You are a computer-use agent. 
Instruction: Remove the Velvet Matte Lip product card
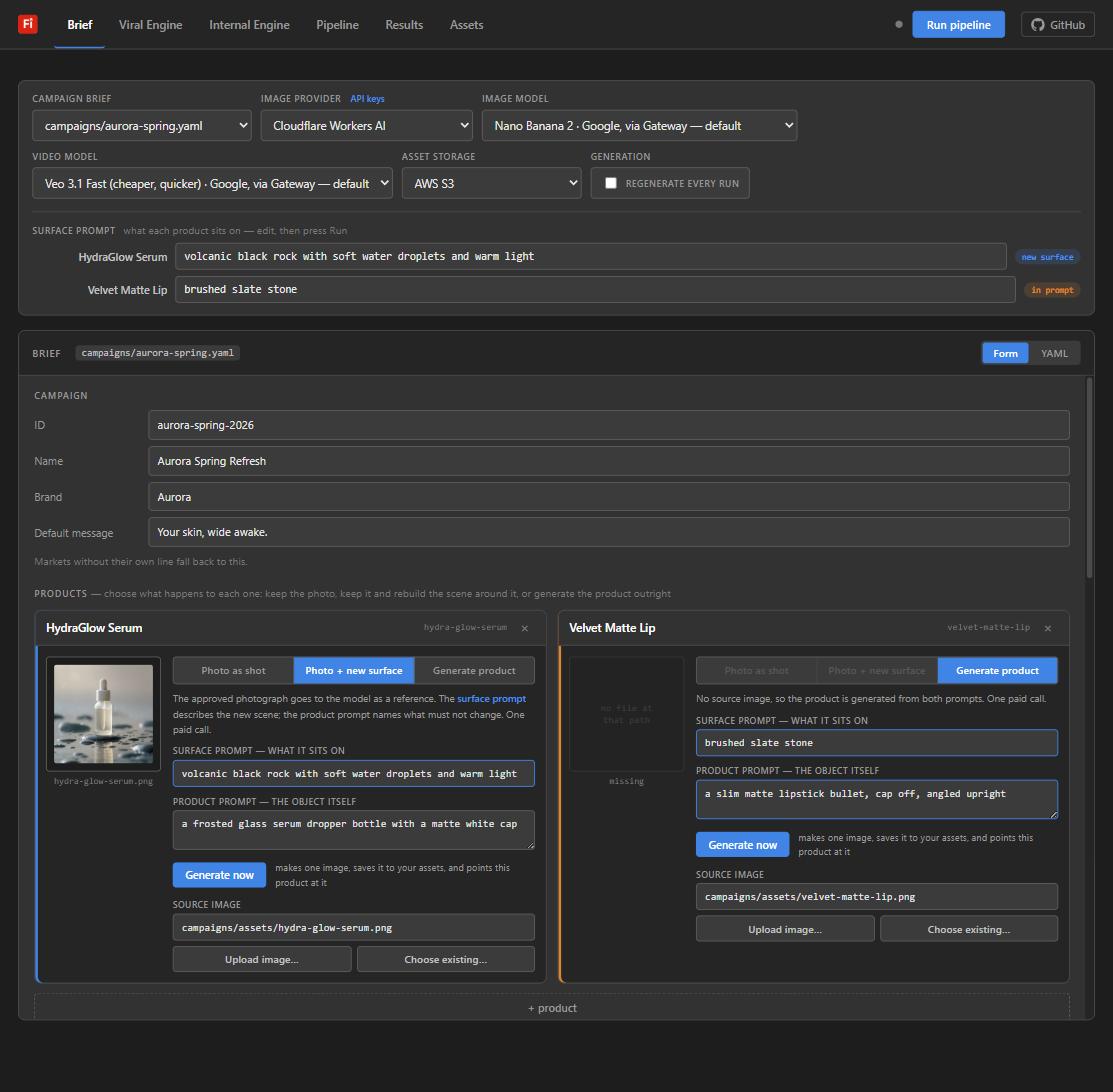1048,628
